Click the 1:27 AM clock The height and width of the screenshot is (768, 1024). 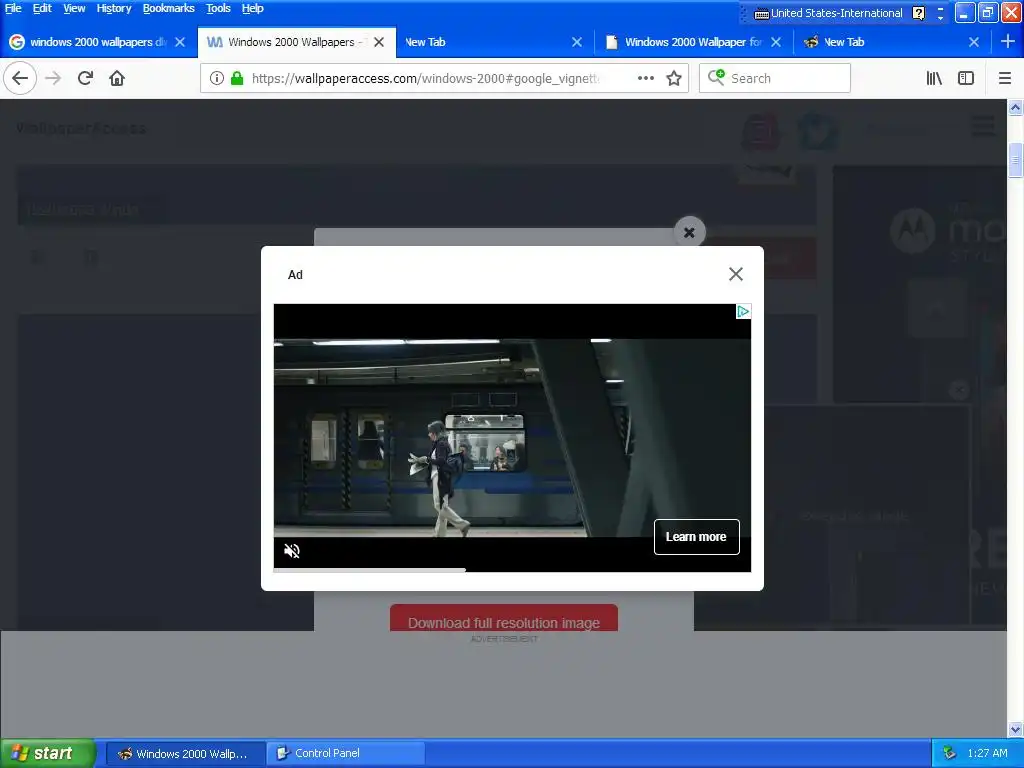(x=987, y=753)
